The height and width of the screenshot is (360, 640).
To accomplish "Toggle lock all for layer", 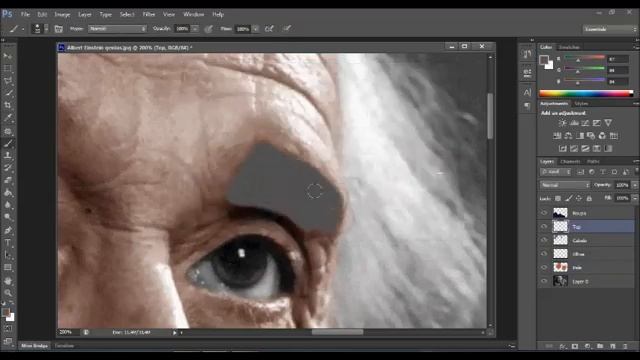I will coord(589,198).
